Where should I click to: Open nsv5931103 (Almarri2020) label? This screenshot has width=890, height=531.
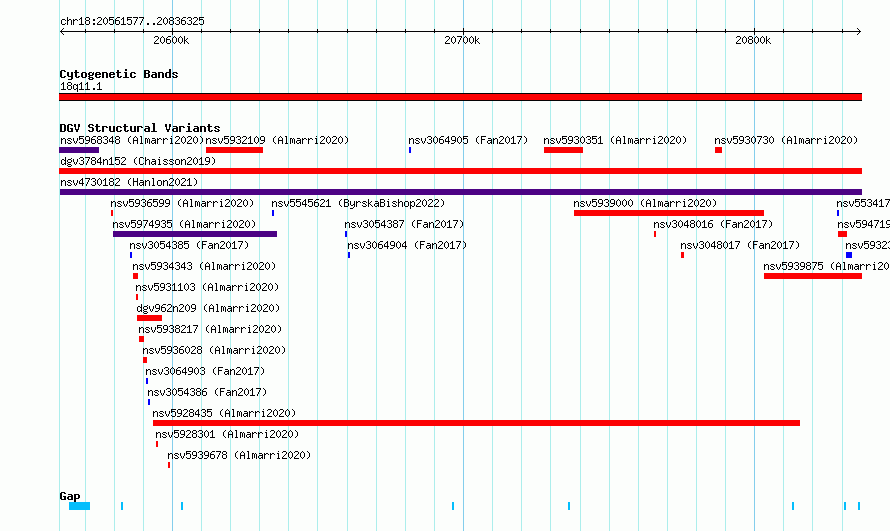[207, 287]
